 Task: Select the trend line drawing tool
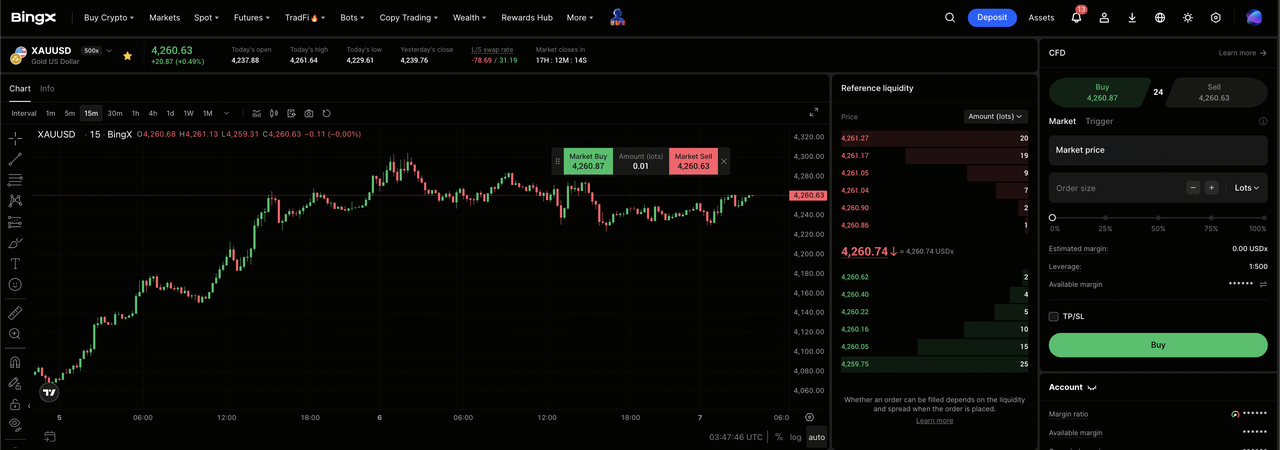[15, 159]
